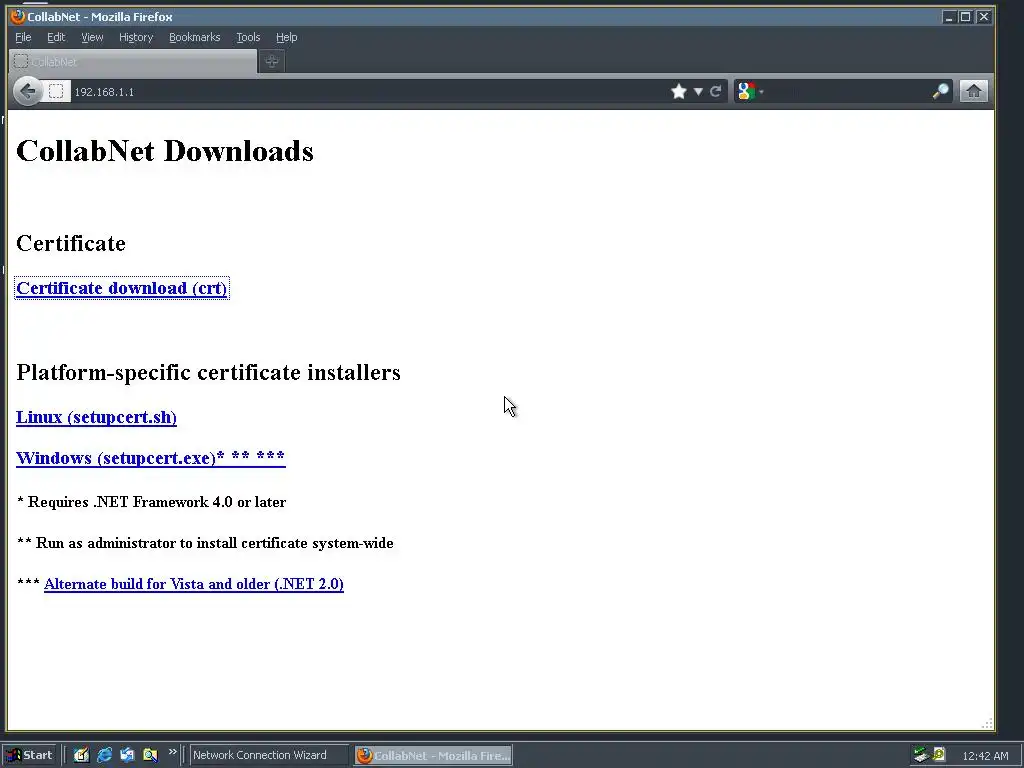Screen dimensions: 1024x768
Task: Launch the folder search icon in quick launch
Action: [150, 755]
